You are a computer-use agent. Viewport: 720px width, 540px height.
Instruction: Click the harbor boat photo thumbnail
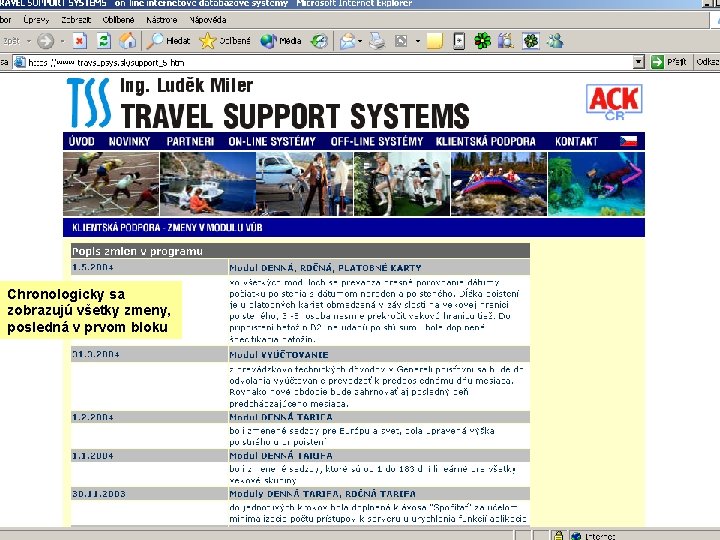tap(208, 184)
